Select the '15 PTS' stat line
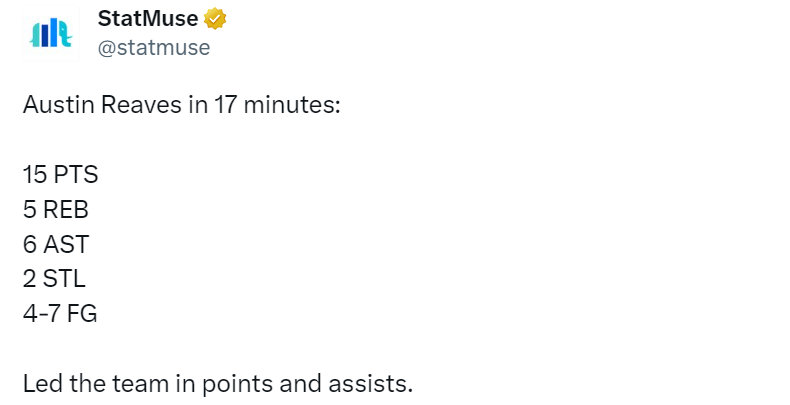 [x=60, y=174]
